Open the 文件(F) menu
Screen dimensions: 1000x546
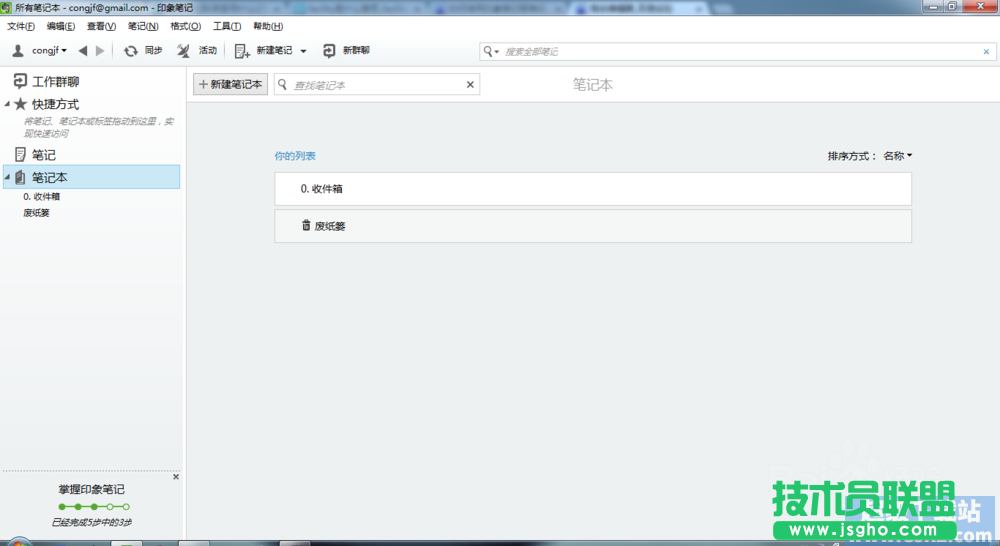pos(21,26)
